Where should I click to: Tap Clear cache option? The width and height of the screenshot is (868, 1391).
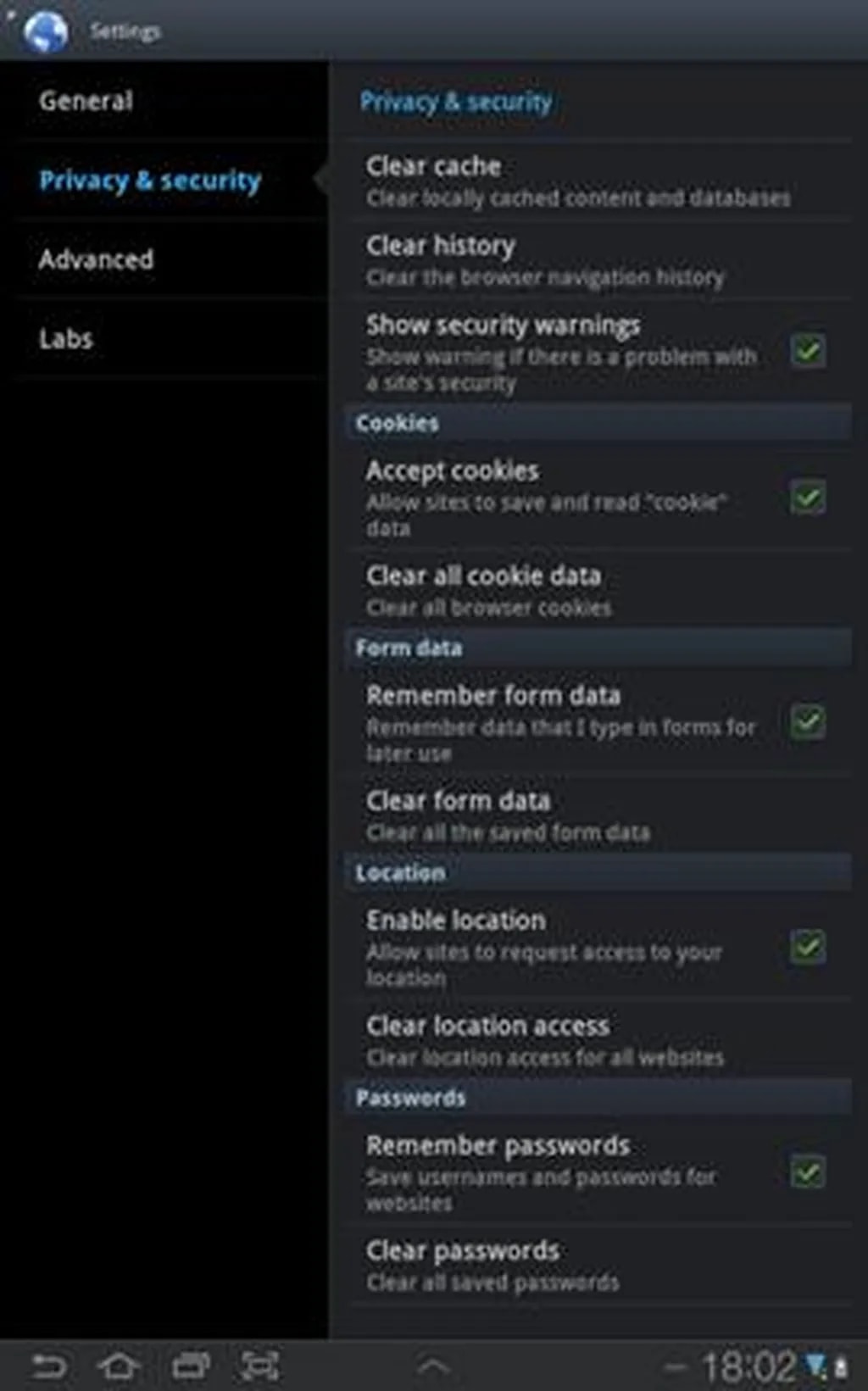[576, 181]
